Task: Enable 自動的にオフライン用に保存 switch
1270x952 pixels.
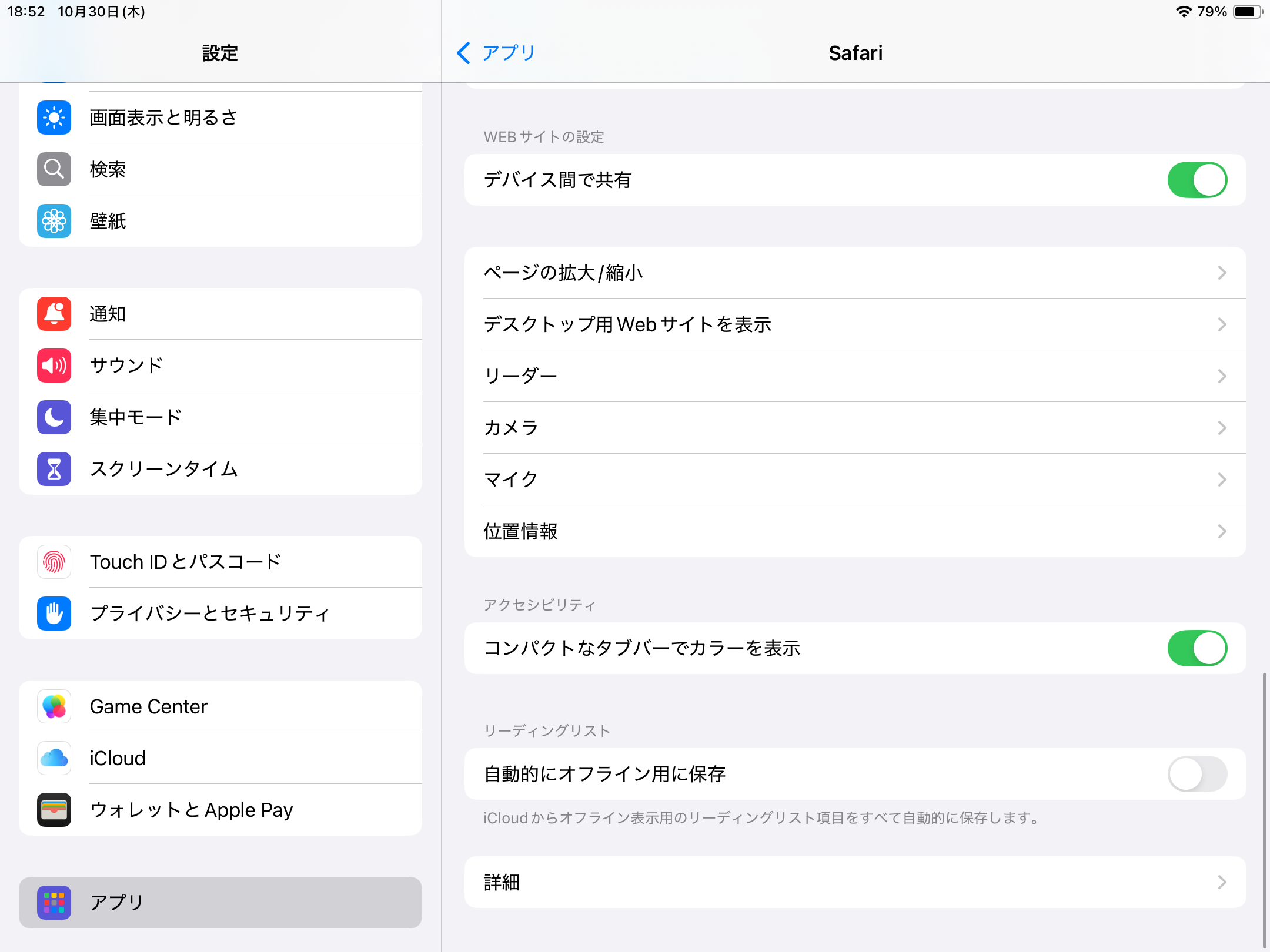Action: pyautogui.click(x=1197, y=774)
